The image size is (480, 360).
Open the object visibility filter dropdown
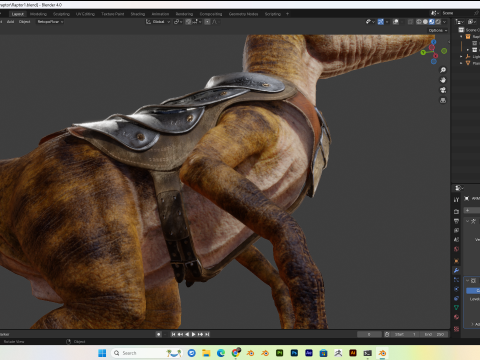tap(370, 22)
